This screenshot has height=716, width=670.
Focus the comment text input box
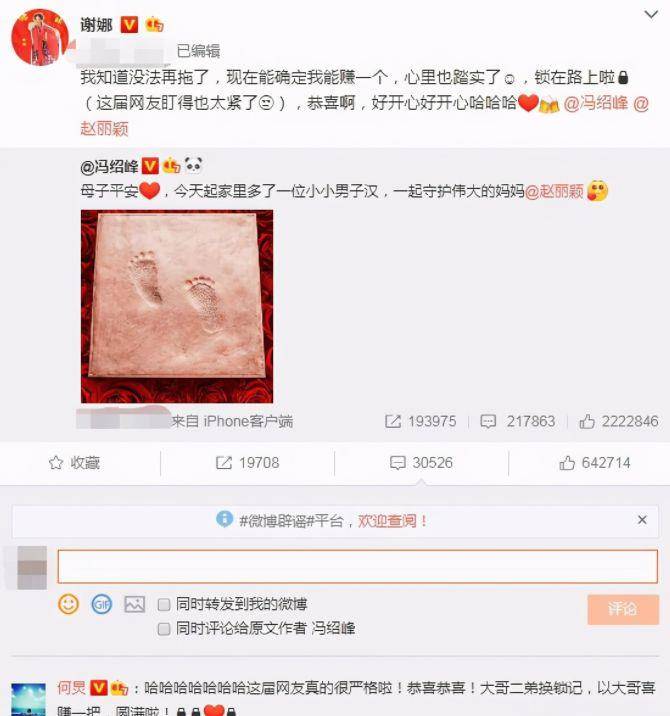pos(358,567)
